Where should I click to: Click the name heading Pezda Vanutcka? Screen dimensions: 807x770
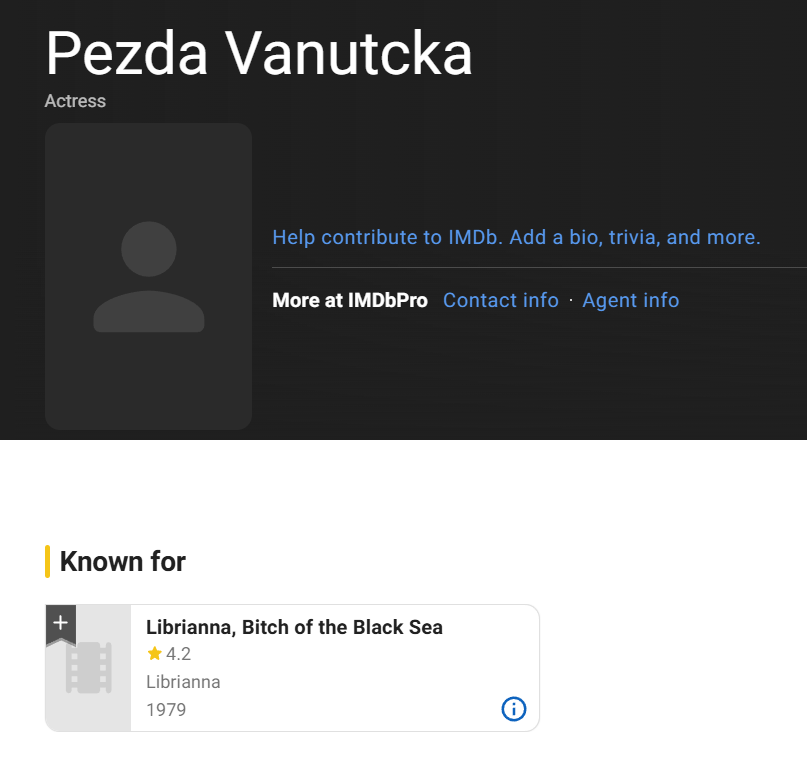259,53
